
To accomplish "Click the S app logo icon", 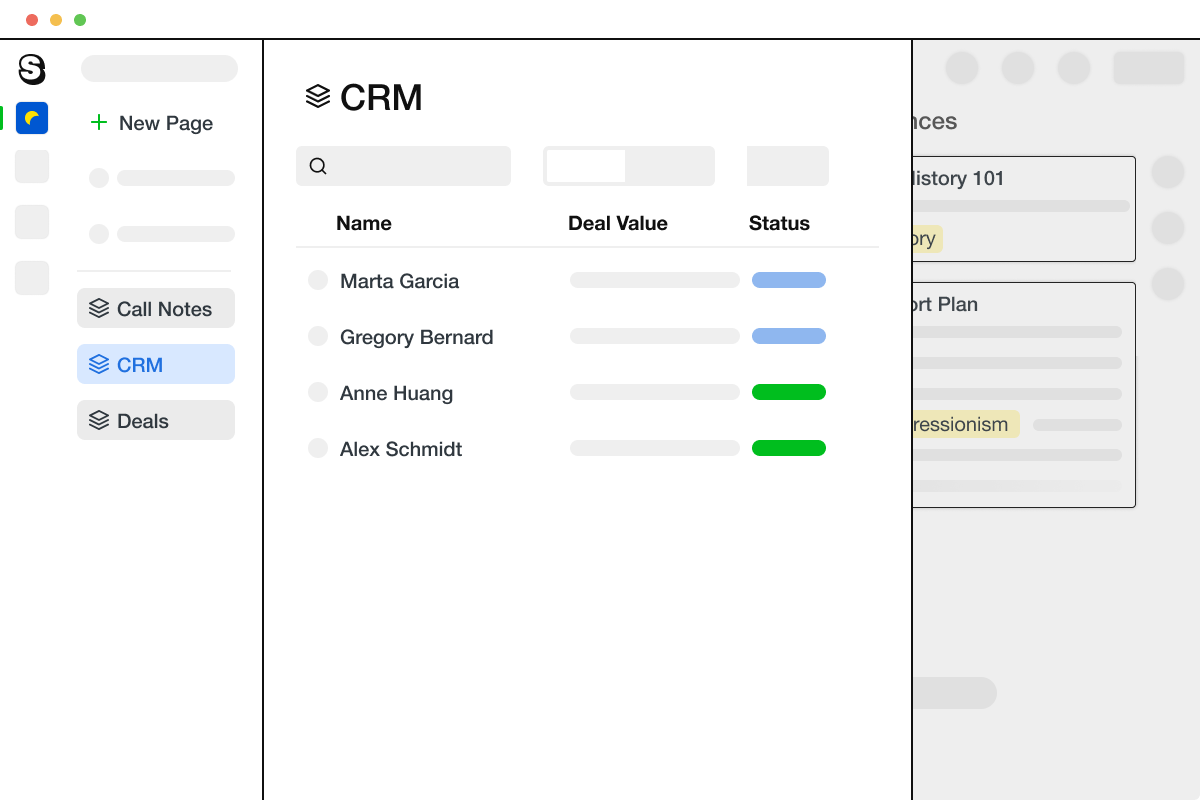I will tap(32, 69).
